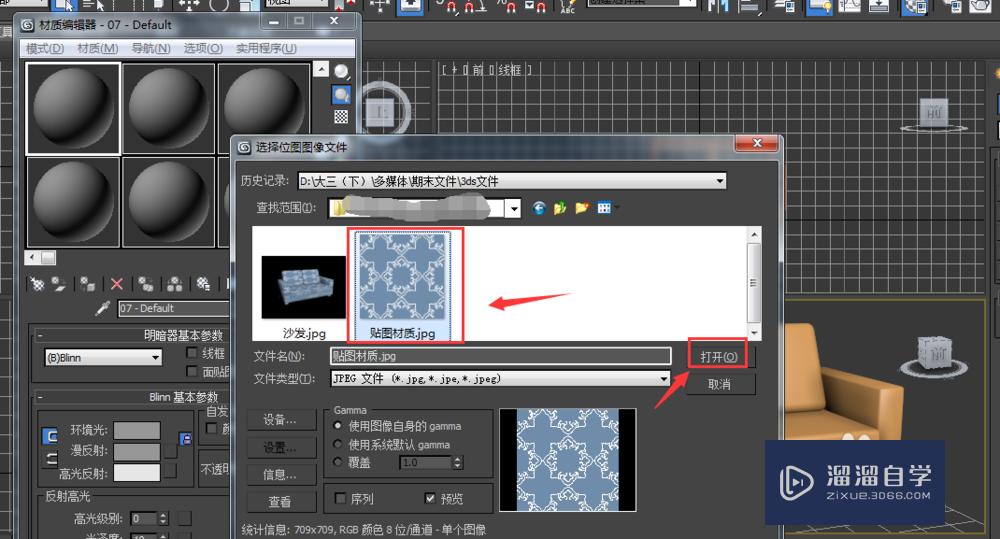Click Edit Named Selection Sets ABC icon
1000x539 pixels.
pos(567,7)
